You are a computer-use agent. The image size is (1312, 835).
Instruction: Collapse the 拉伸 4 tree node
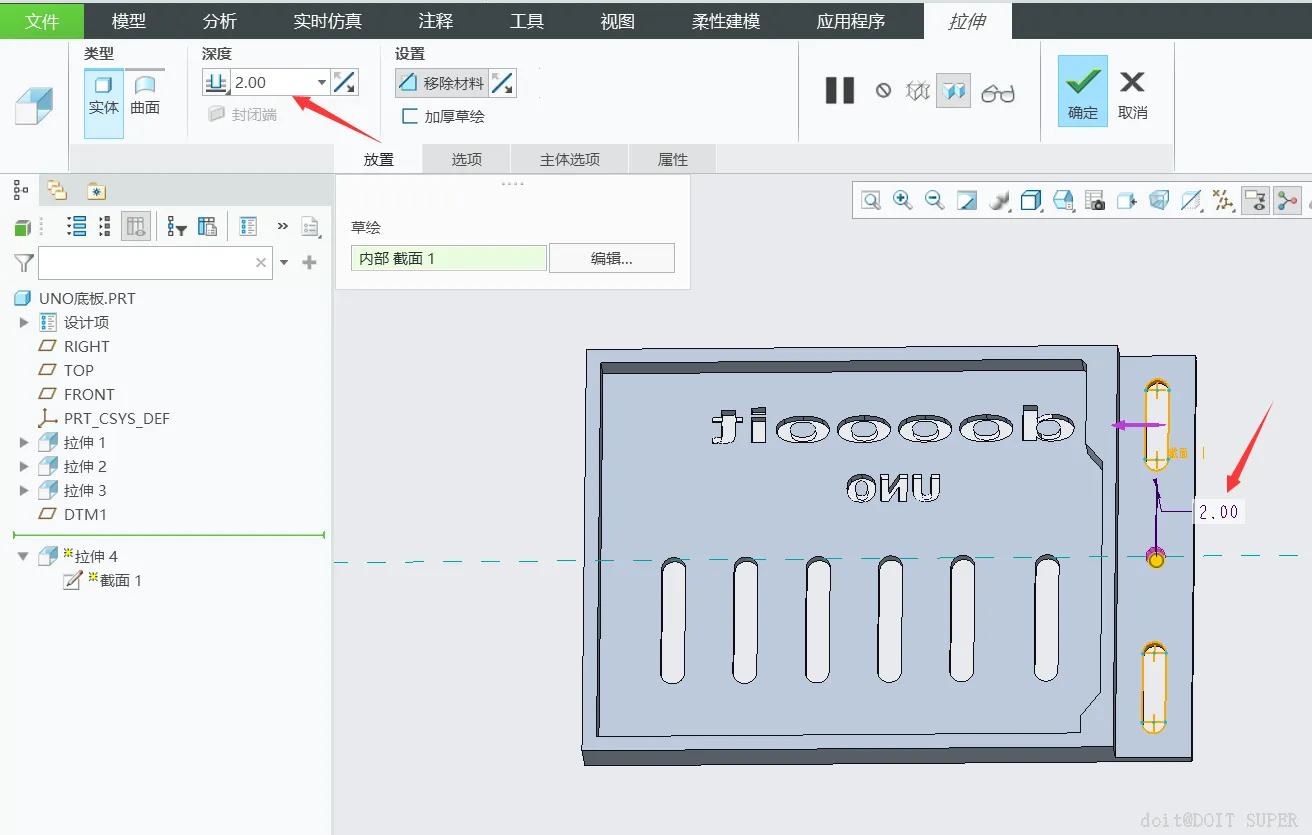24,557
